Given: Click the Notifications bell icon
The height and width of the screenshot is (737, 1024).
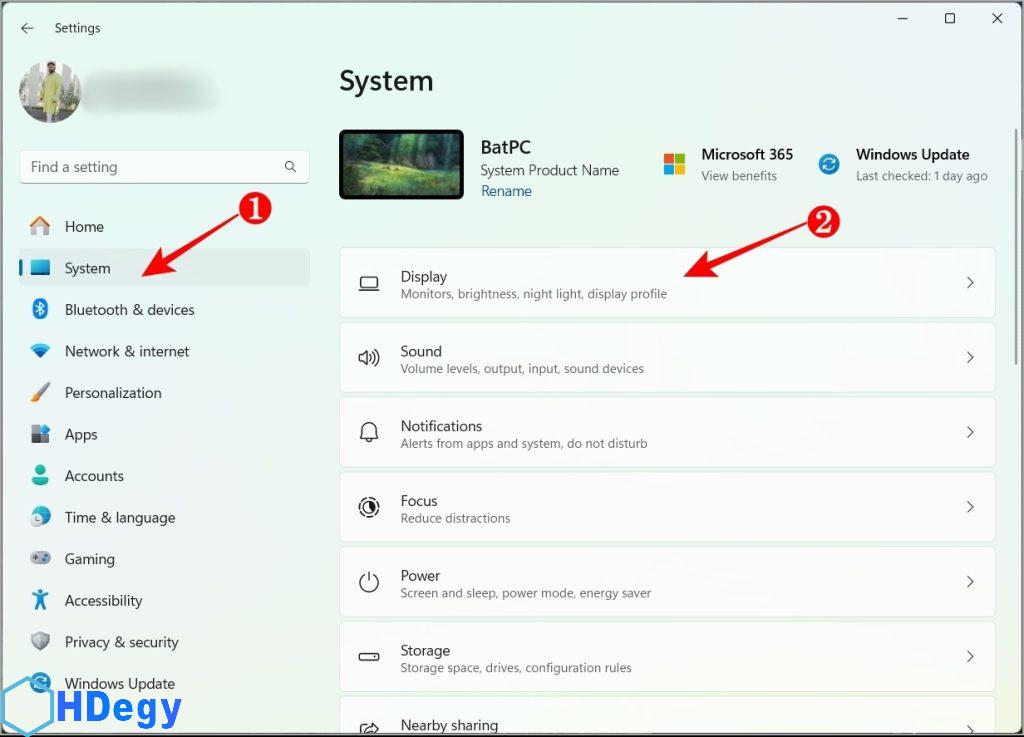Looking at the screenshot, I should click(369, 433).
